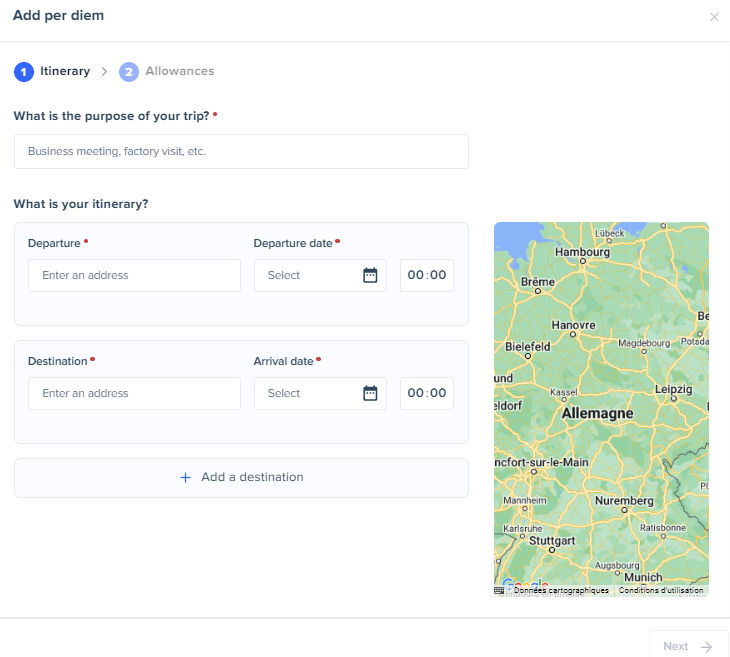Viewport: 730px width, 657px height.
Task: Click the Google logo on the map
Action: (x=525, y=584)
